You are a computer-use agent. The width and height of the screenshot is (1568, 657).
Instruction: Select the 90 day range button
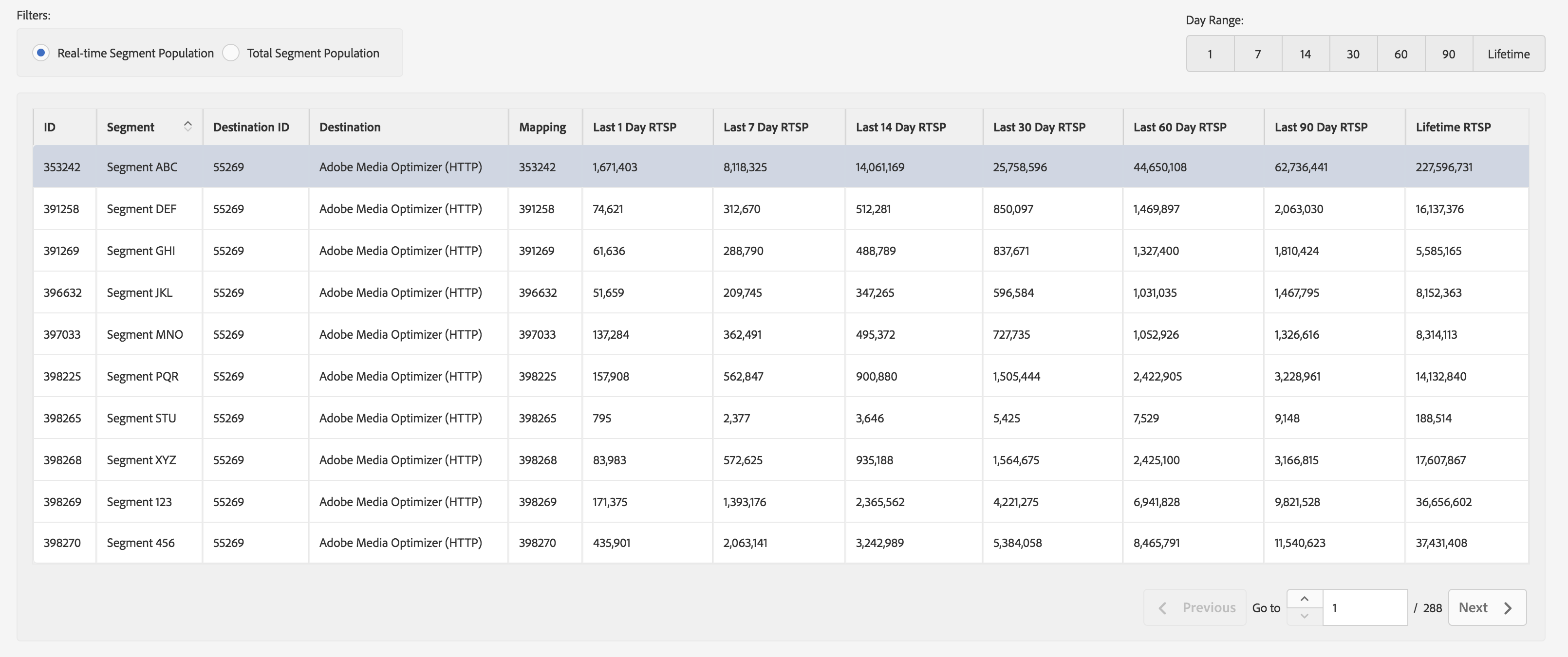[x=1448, y=54]
